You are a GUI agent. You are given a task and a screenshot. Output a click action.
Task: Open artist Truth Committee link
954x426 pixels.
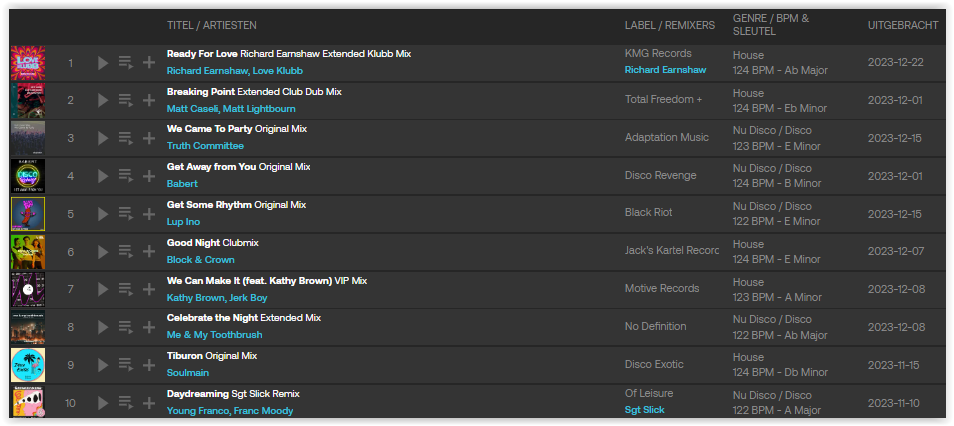(x=205, y=146)
